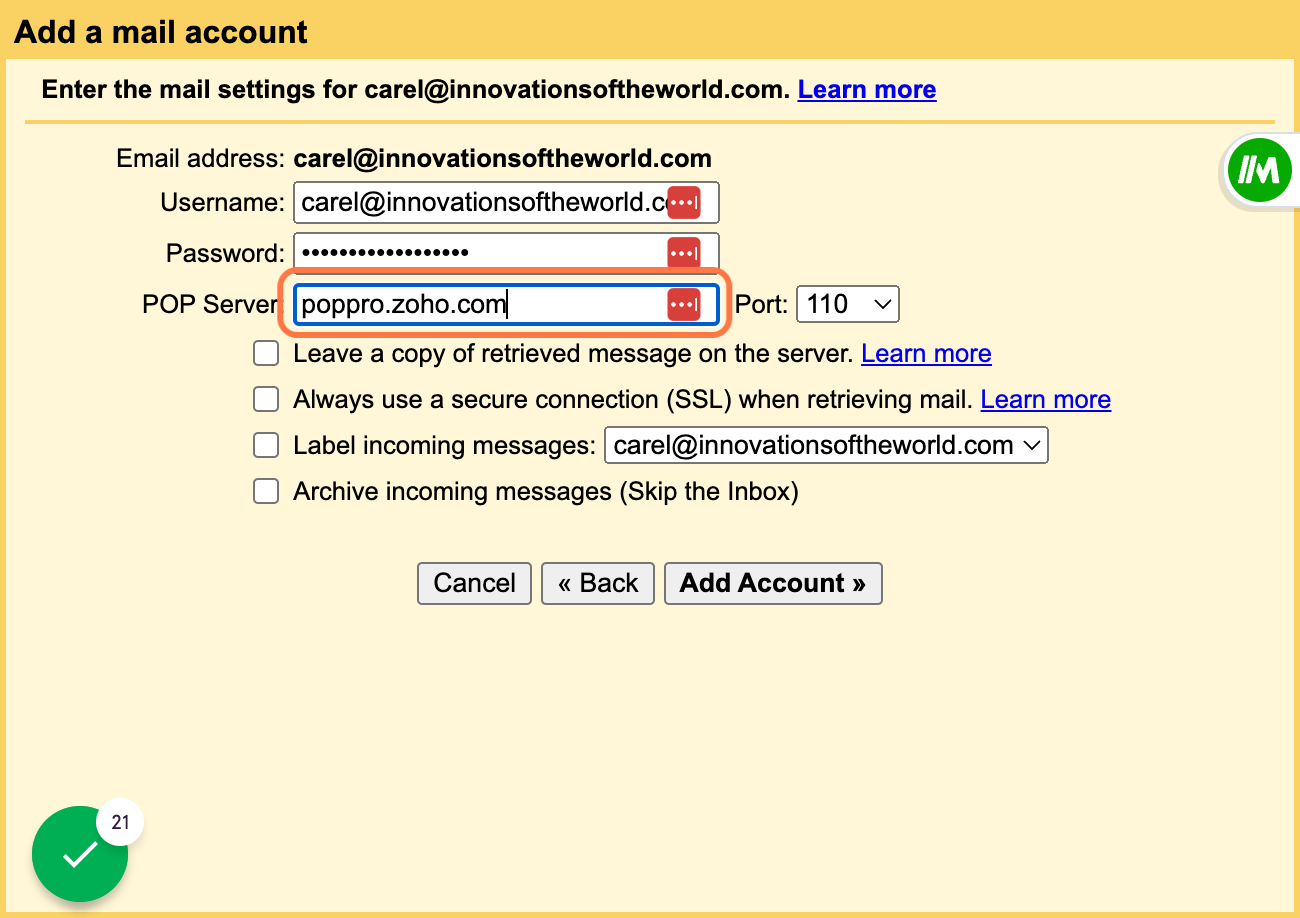The image size is (1300, 918).
Task: Select the bold email address carel@innovationsoftheworld.com
Action: point(502,158)
